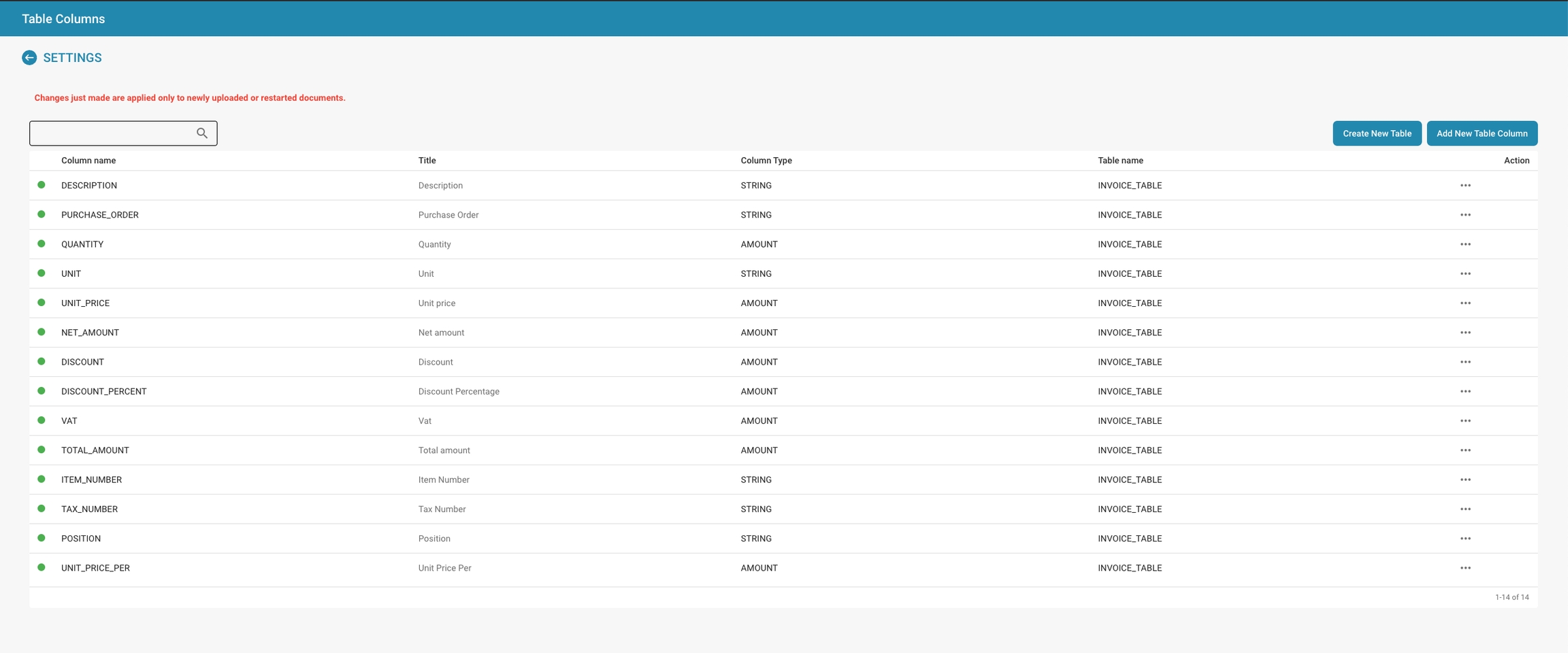Open actions menu for ITEM_NUMBER row
The height and width of the screenshot is (653, 1568).
coord(1465,480)
